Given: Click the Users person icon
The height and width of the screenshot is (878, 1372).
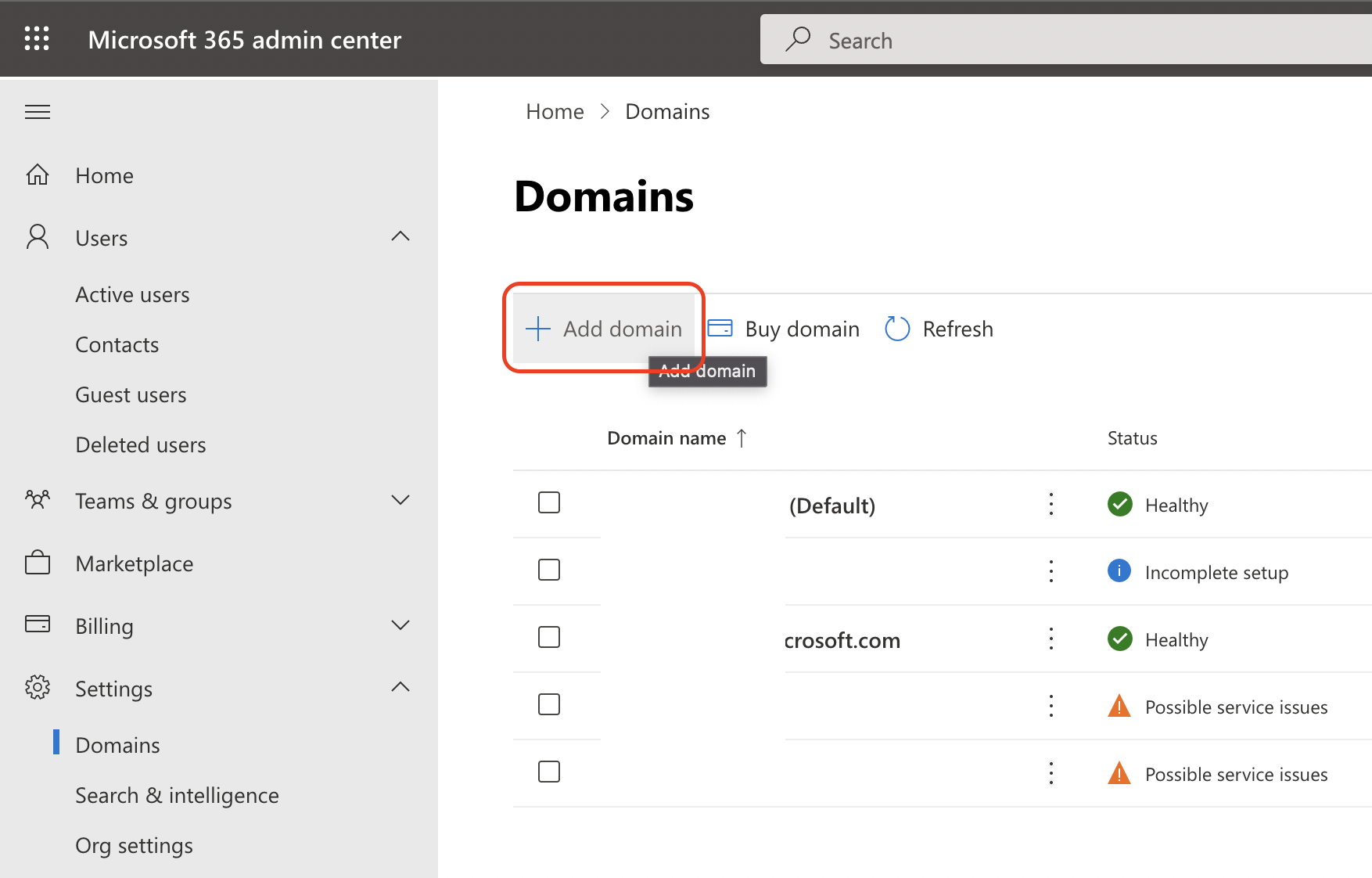Looking at the screenshot, I should point(38,237).
